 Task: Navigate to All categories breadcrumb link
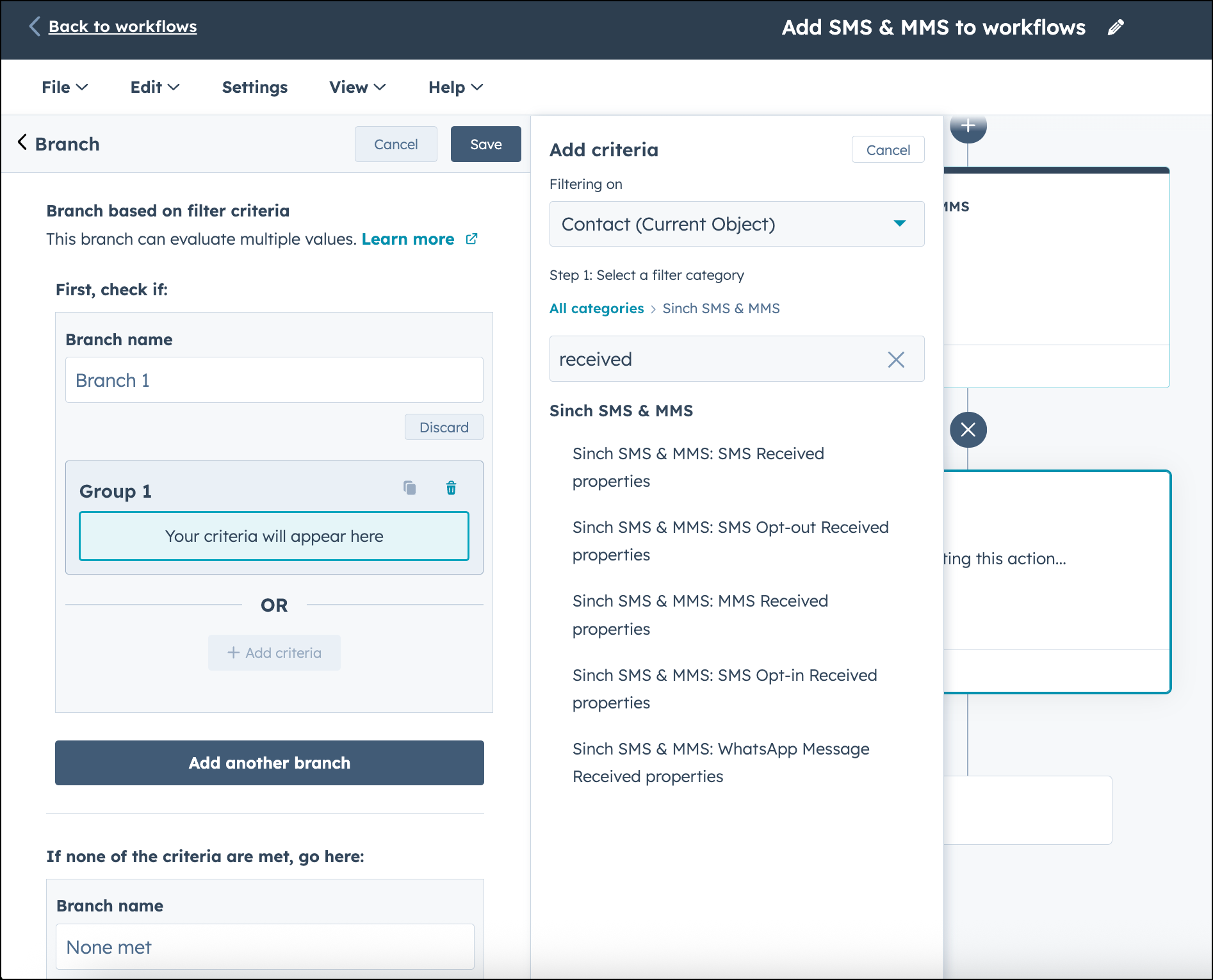(596, 308)
